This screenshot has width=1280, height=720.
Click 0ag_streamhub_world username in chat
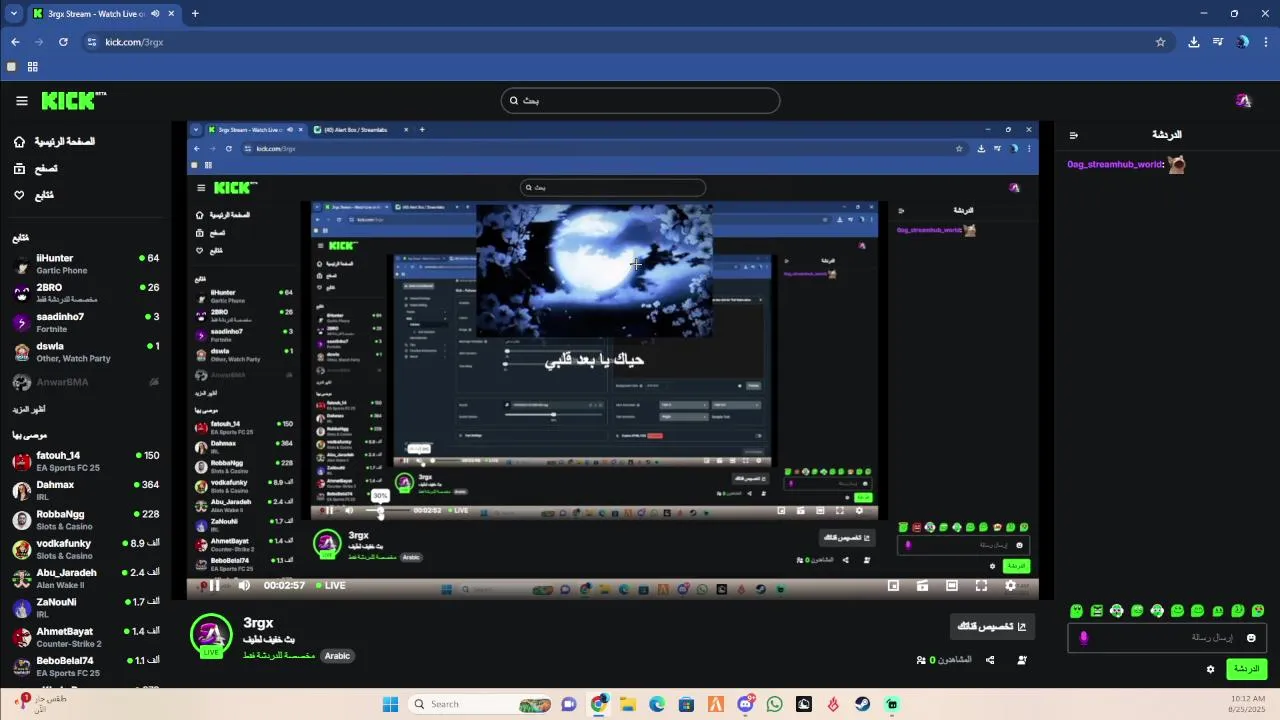click(1116, 164)
